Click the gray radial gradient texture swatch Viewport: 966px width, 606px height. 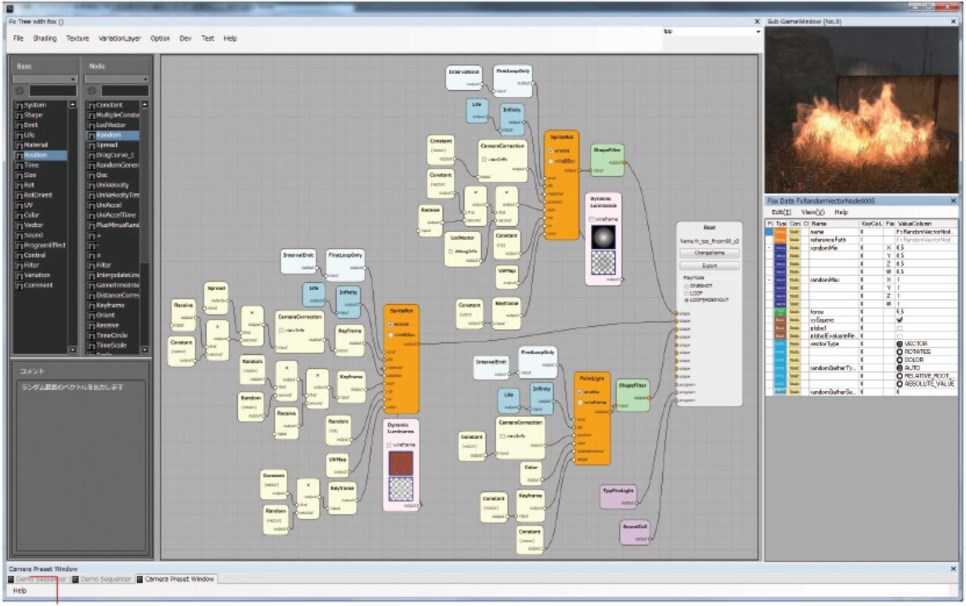[x=603, y=237]
